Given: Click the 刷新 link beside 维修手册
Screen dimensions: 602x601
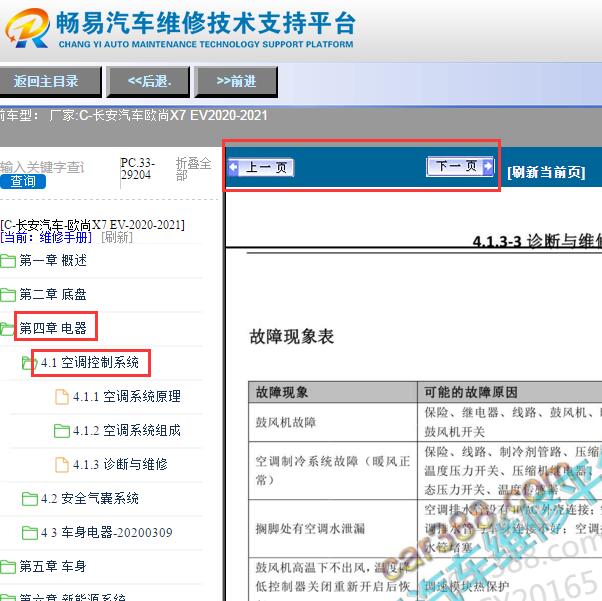Looking at the screenshot, I should (117, 237).
